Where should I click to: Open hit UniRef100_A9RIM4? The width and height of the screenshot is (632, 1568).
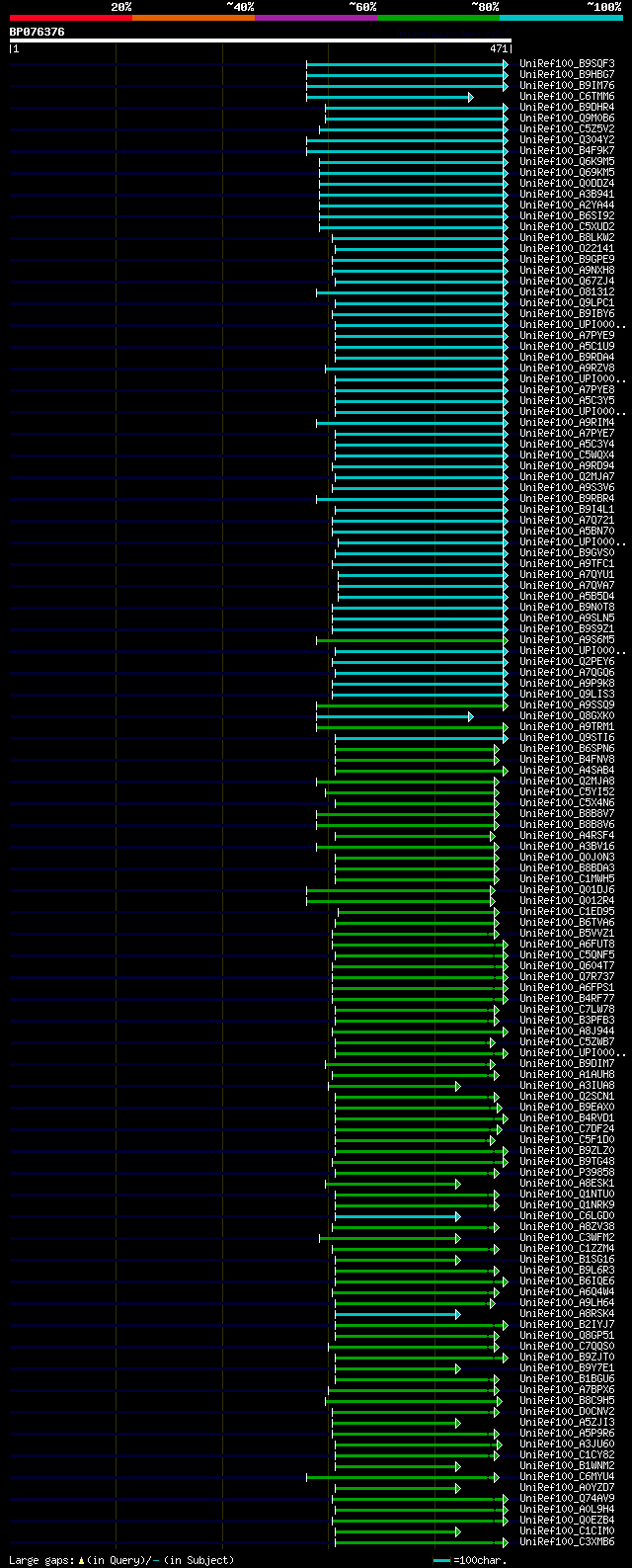coord(567,423)
